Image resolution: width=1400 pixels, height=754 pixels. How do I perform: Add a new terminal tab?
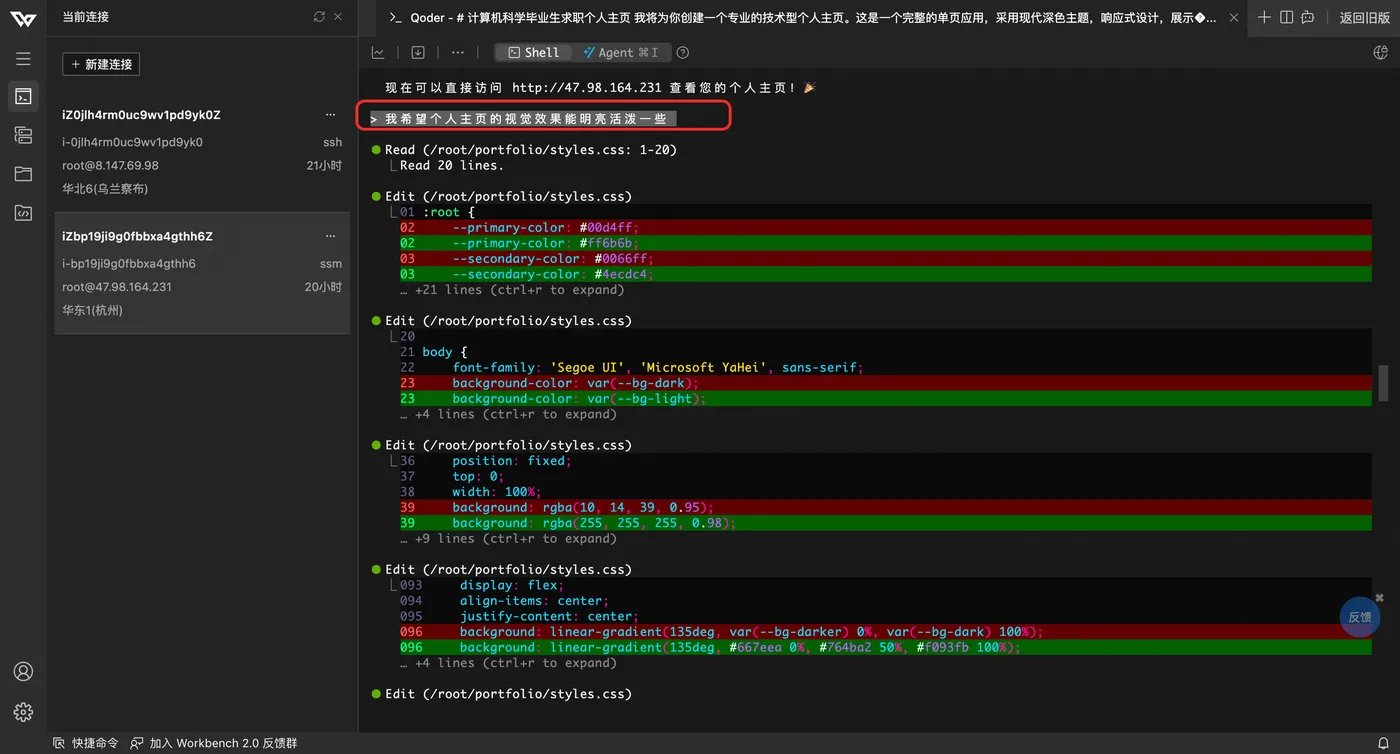(x=1264, y=17)
